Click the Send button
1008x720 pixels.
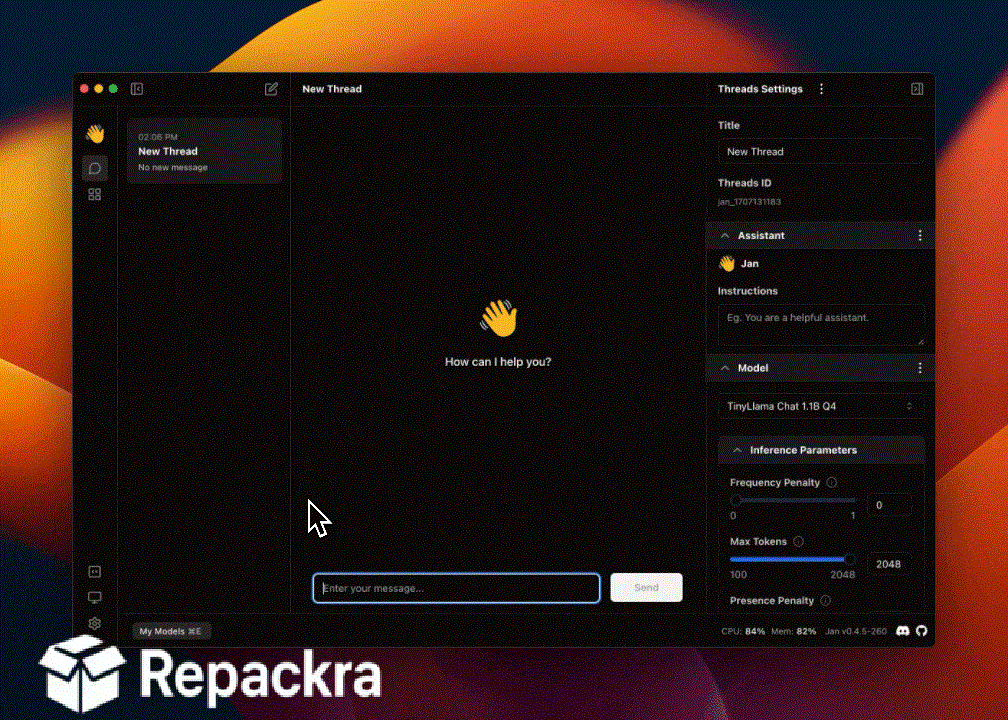coord(646,588)
